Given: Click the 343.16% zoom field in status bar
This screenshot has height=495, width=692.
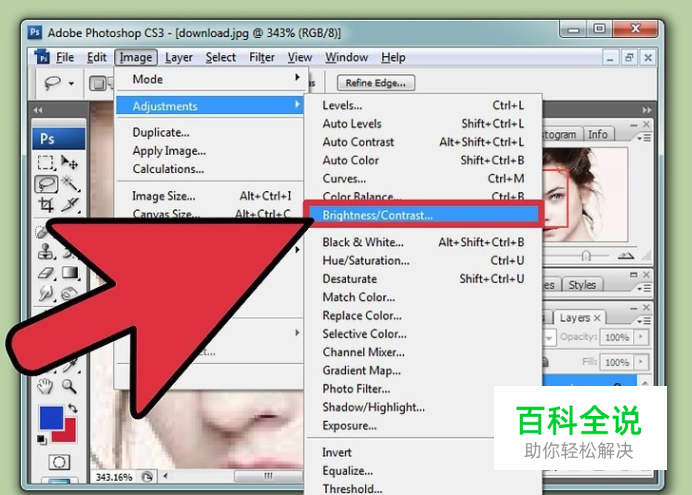Looking at the screenshot, I should click(x=114, y=477).
